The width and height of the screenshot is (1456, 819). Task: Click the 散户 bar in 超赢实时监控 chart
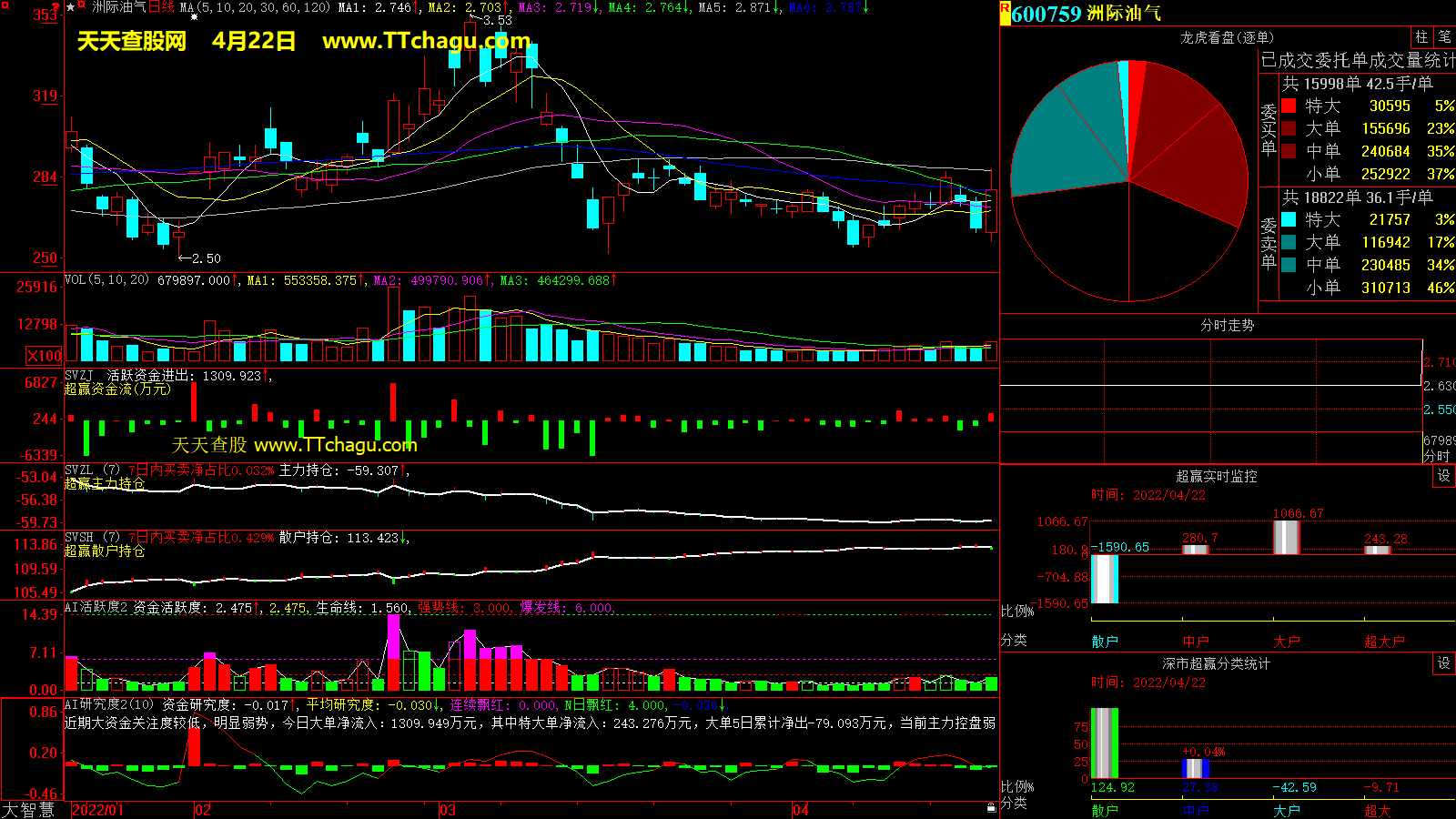(x=1104, y=578)
